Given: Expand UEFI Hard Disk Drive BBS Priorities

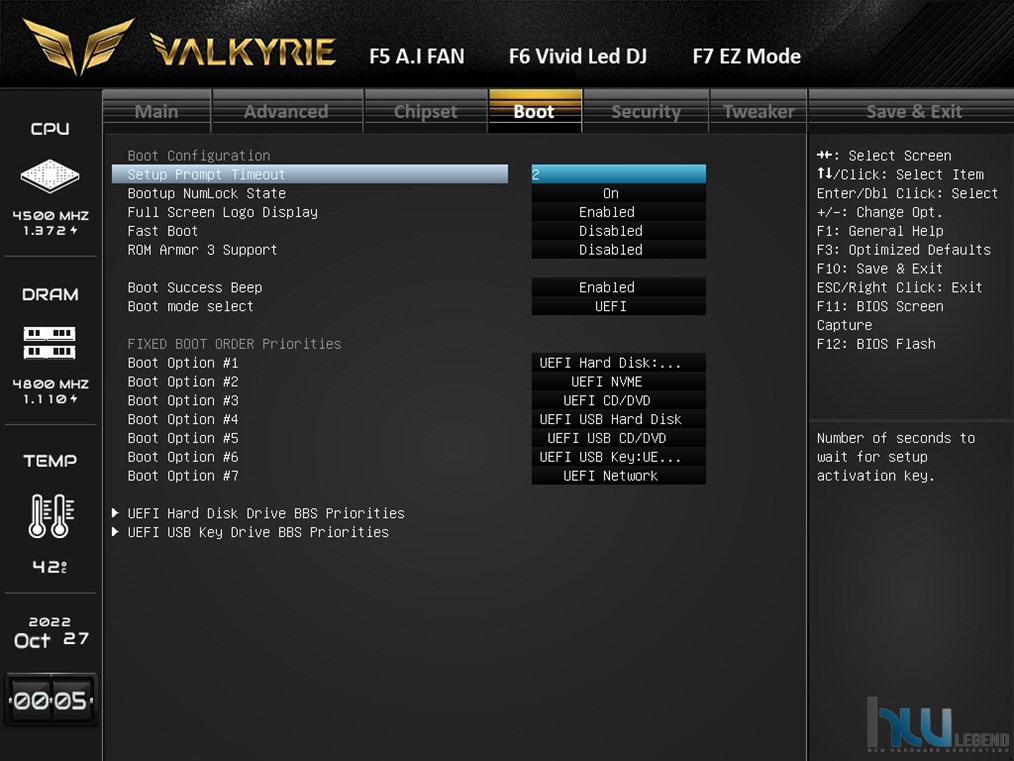Looking at the screenshot, I should pyautogui.click(x=266, y=513).
